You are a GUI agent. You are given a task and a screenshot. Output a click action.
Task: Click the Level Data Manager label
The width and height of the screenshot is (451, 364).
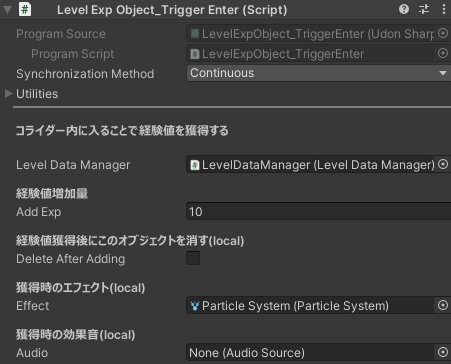[73, 165]
